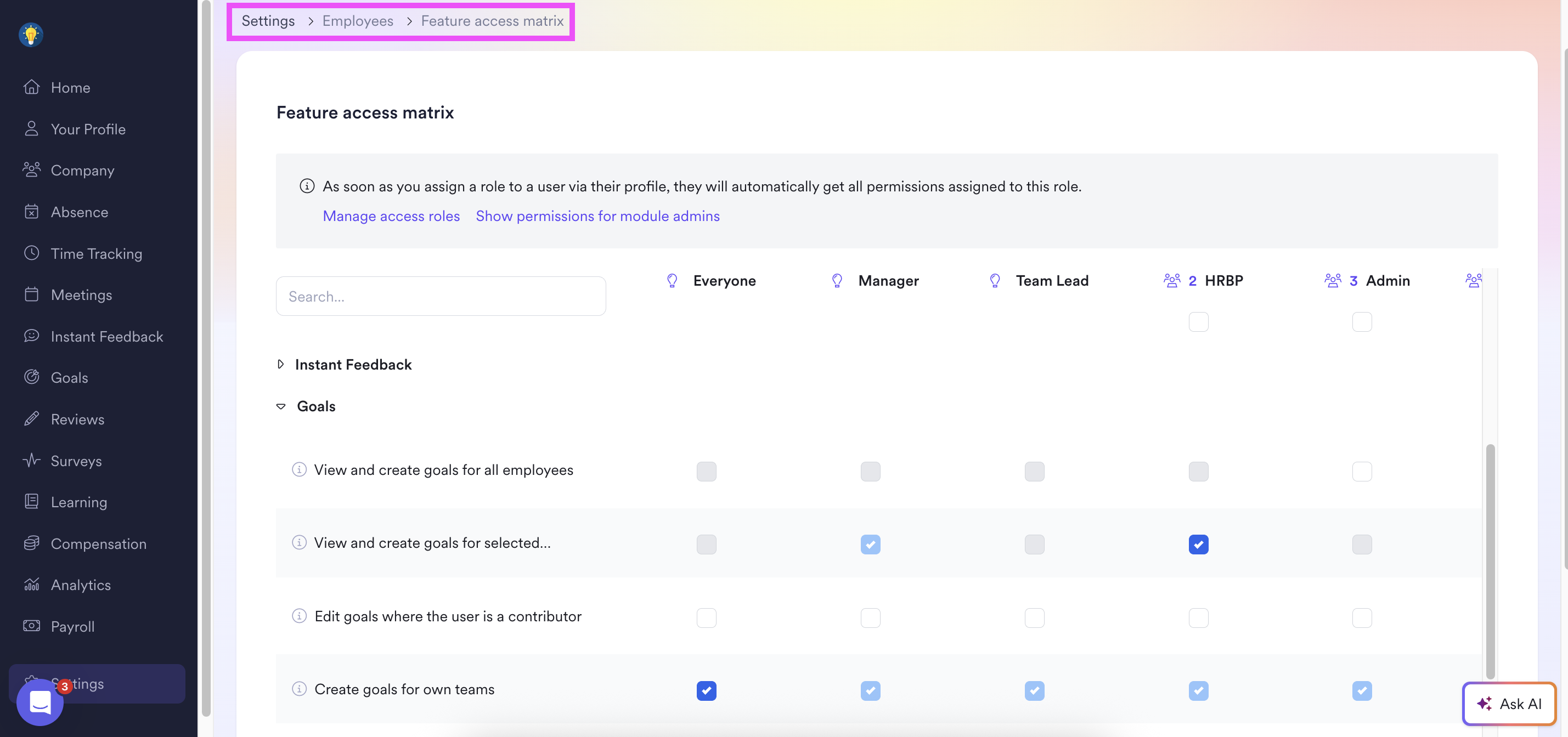Click the lightbulb logo icon
Image resolution: width=1568 pixels, height=737 pixels.
[30, 34]
